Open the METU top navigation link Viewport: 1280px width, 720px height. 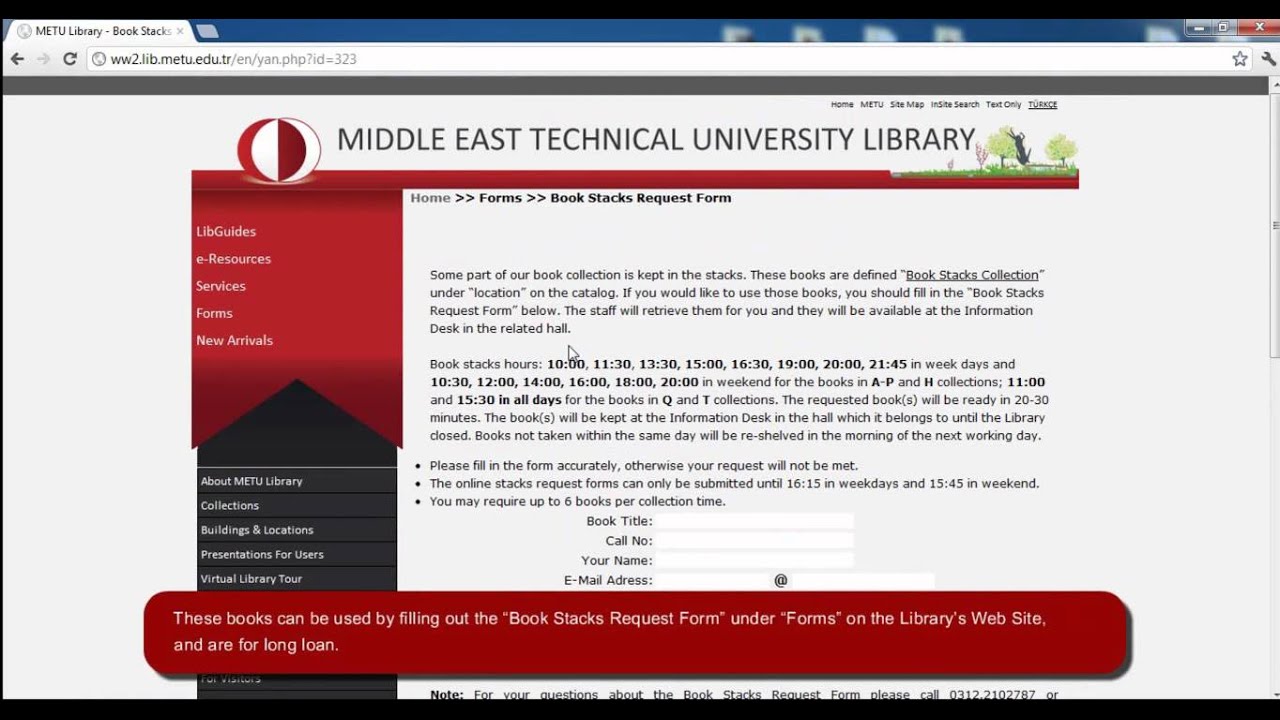click(871, 104)
